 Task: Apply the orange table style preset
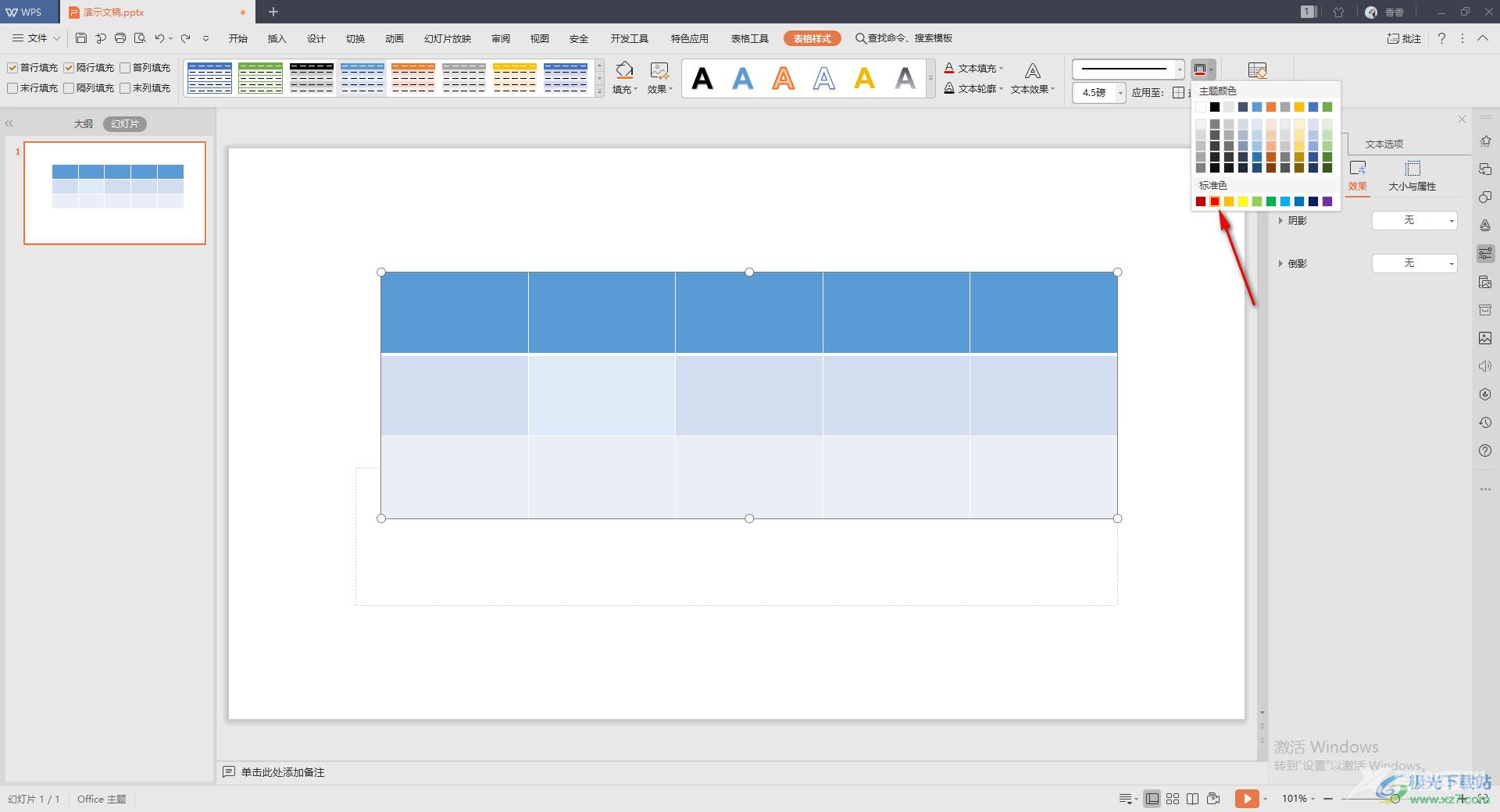pos(412,78)
